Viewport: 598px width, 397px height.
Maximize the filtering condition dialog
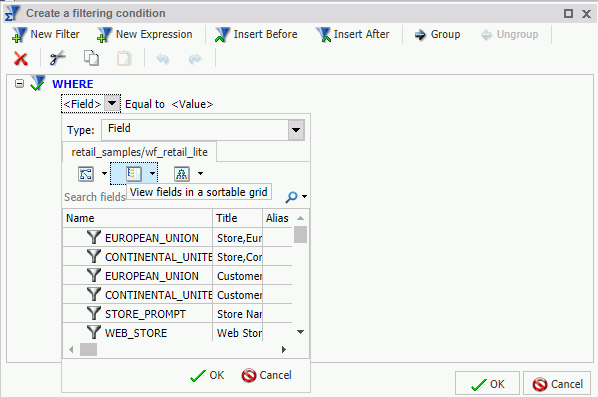(x=568, y=14)
